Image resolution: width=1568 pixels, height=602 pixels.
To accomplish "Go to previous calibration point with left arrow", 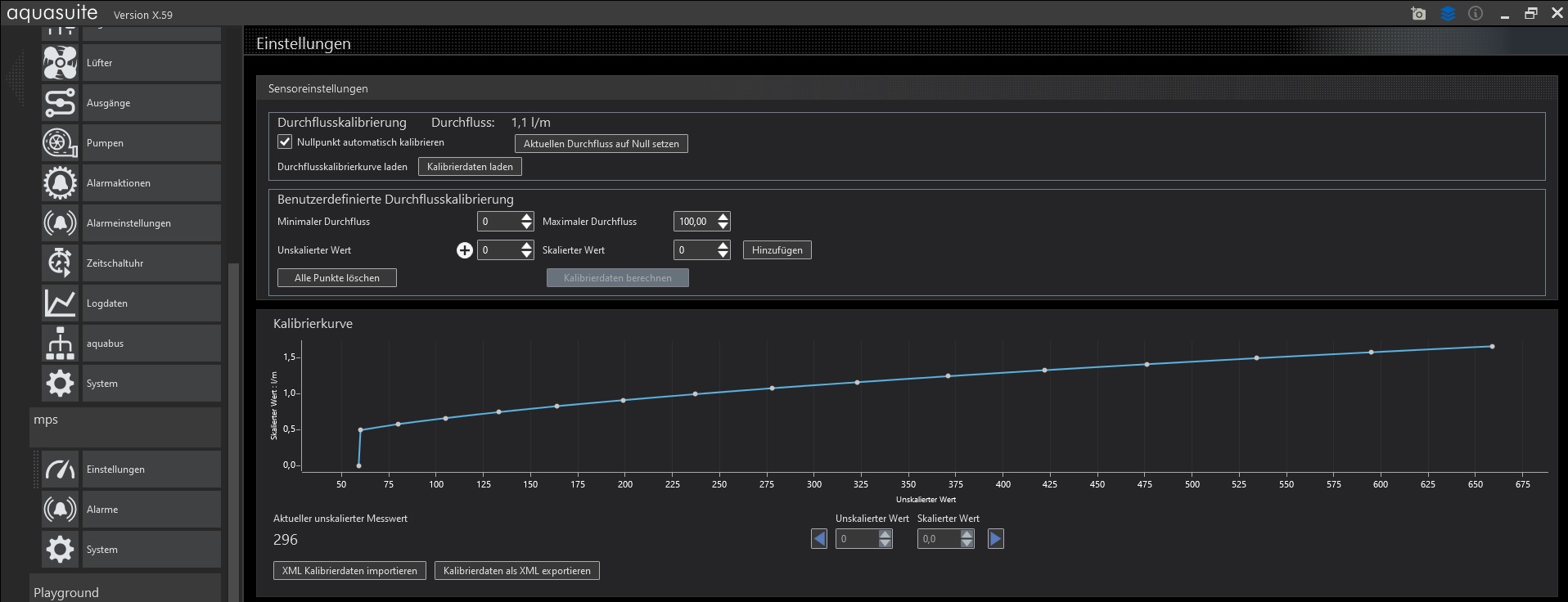I will pos(819,539).
